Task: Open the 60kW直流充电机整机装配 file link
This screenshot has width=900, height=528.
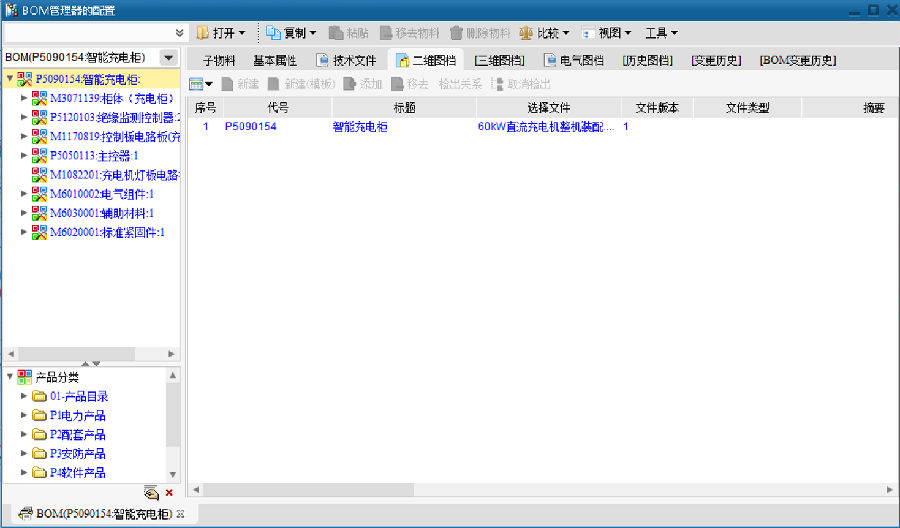Action: pyautogui.click(x=546, y=126)
